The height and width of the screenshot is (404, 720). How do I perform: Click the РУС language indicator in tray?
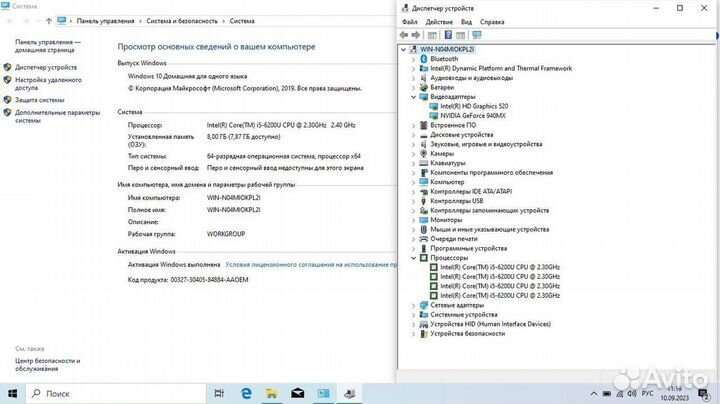647,393
